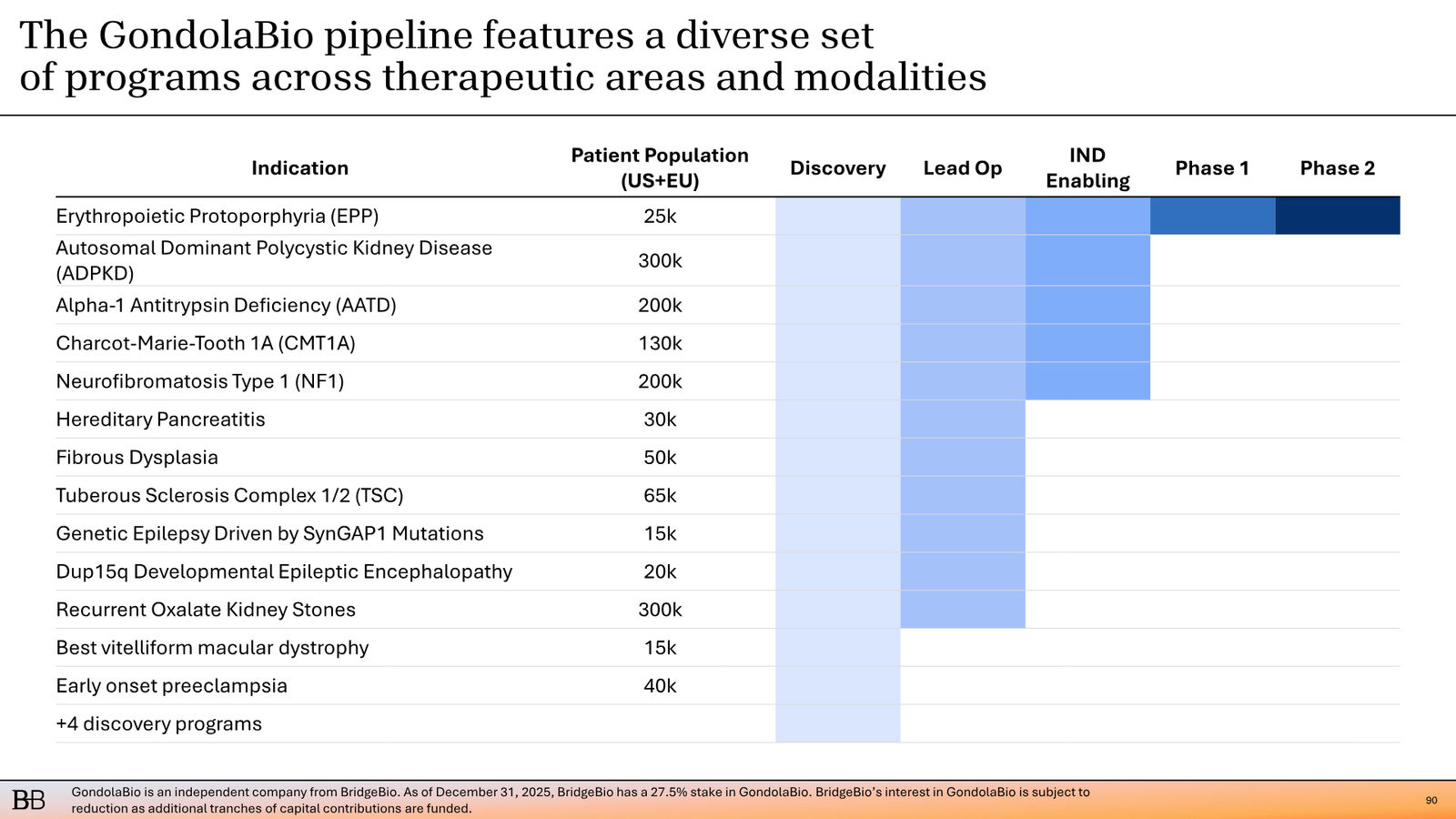Click the IND Enabling bar in the NF1 row
The width and height of the screenshot is (1456, 819).
point(1087,381)
